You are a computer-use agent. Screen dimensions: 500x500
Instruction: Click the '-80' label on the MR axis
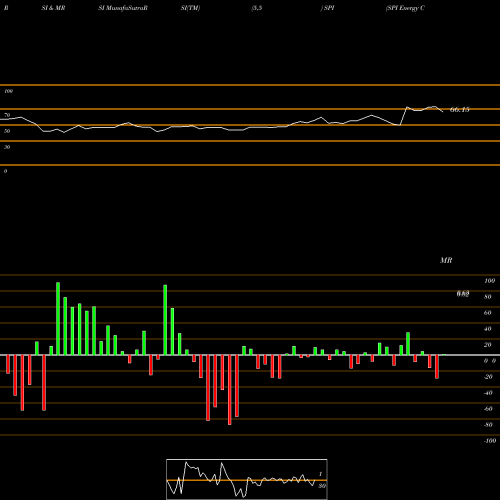pyautogui.click(x=488, y=425)
